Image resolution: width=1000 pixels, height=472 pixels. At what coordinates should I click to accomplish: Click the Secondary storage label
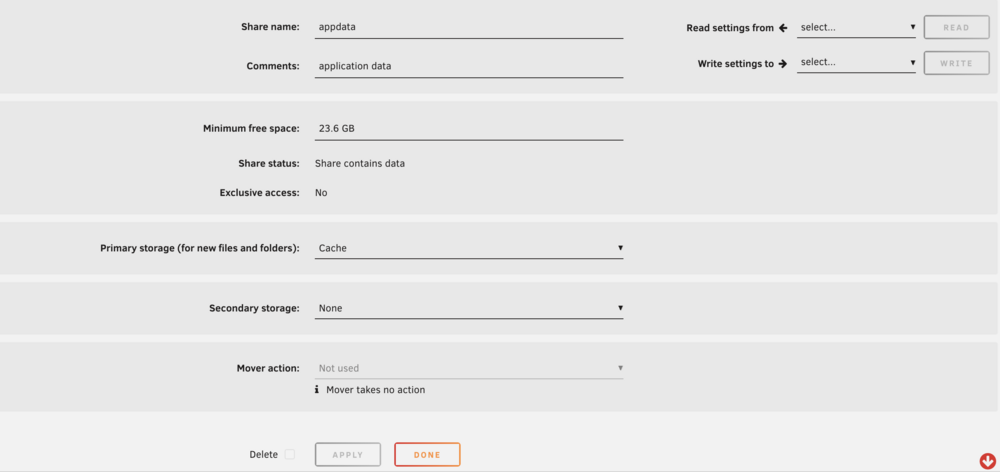254,308
